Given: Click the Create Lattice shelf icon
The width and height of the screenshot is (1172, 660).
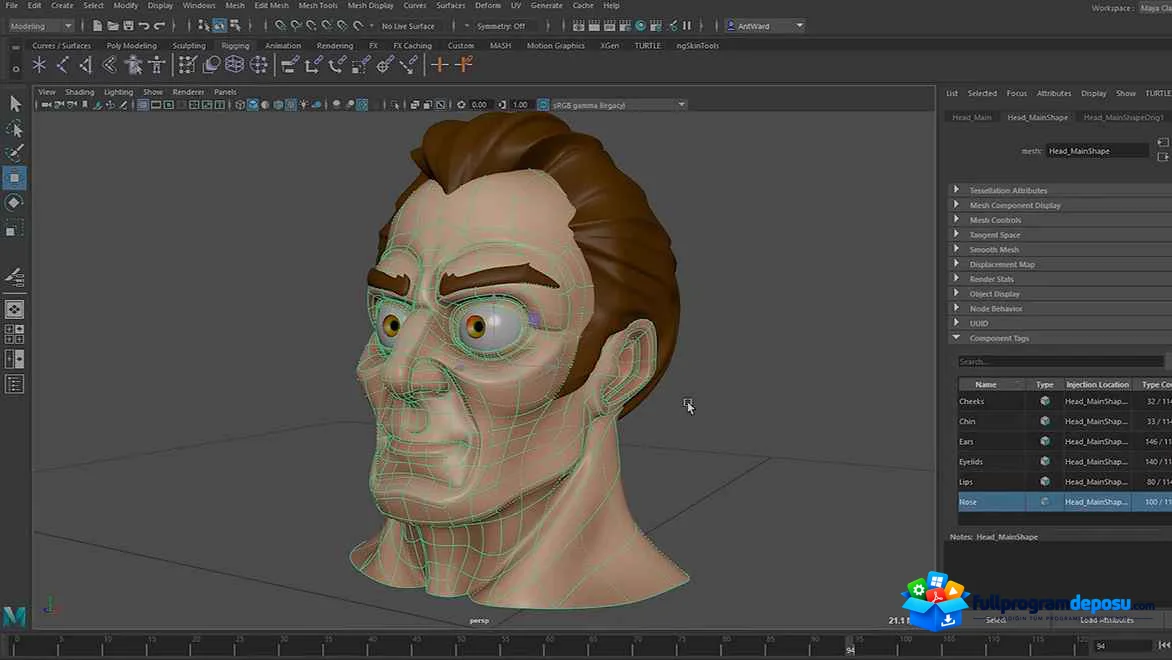Looking at the screenshot, I should tap(235, 65).
